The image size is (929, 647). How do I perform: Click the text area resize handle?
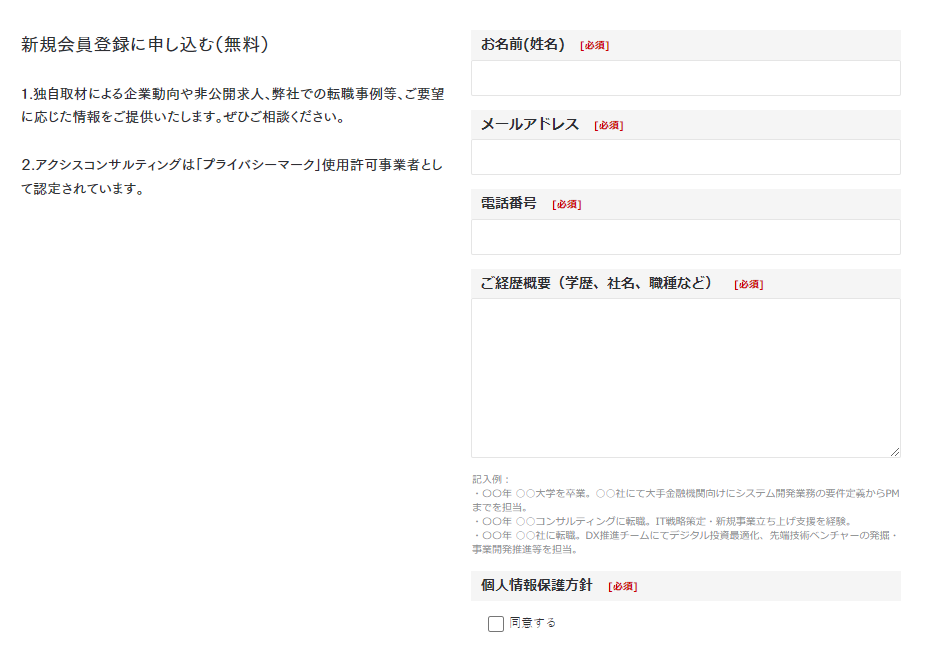[x=894, y=451]
